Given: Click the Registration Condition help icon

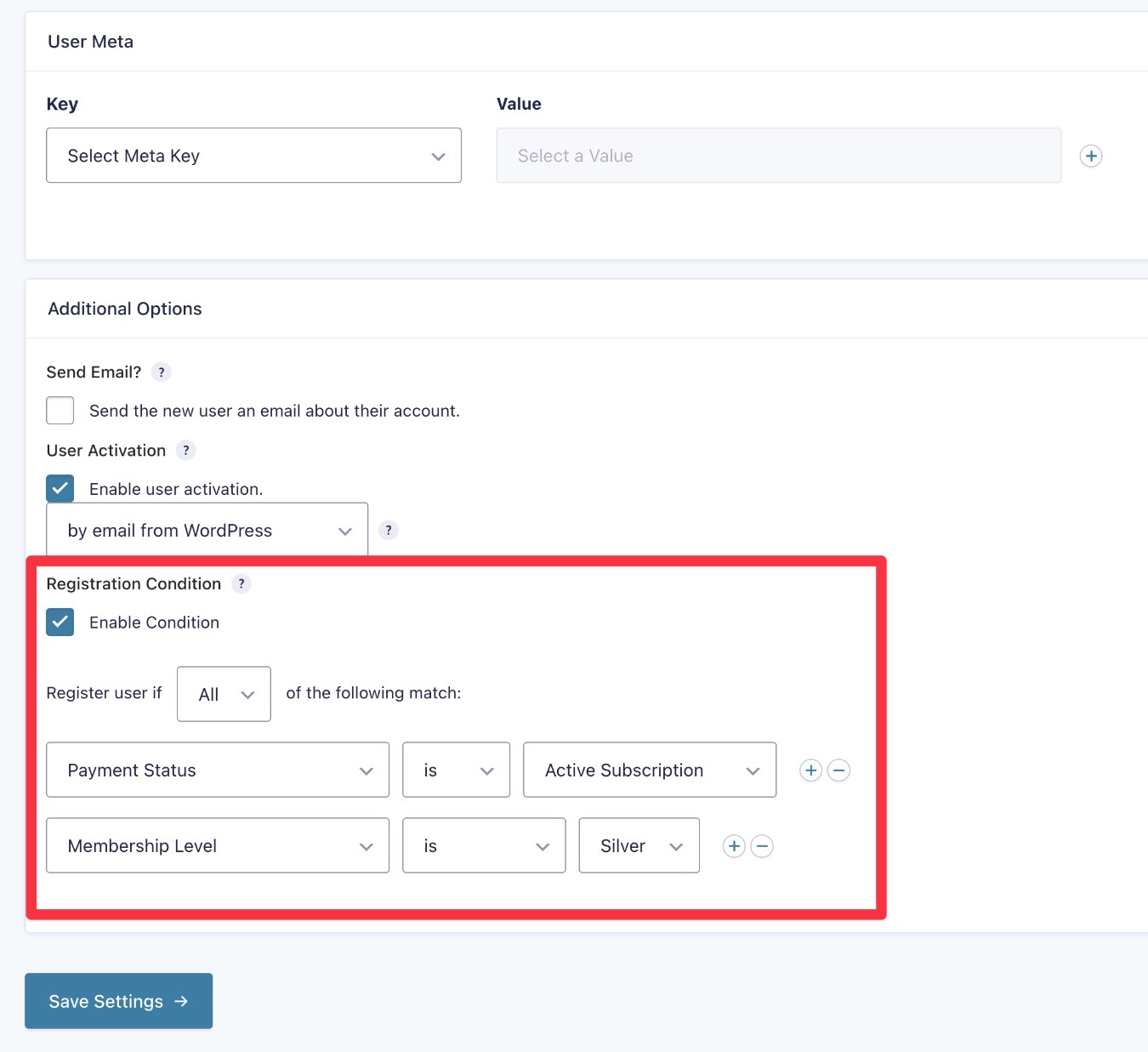Looking at the screenshot, I should [x=242, y=583].
